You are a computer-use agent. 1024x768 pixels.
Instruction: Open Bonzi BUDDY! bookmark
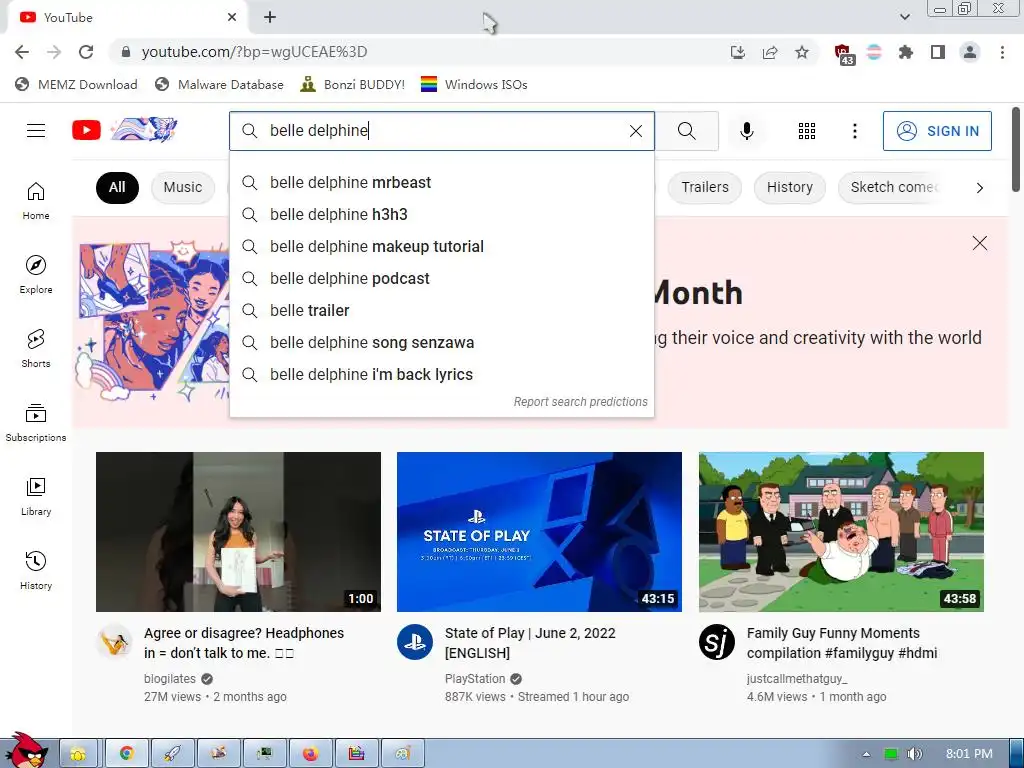coord(353,84)
